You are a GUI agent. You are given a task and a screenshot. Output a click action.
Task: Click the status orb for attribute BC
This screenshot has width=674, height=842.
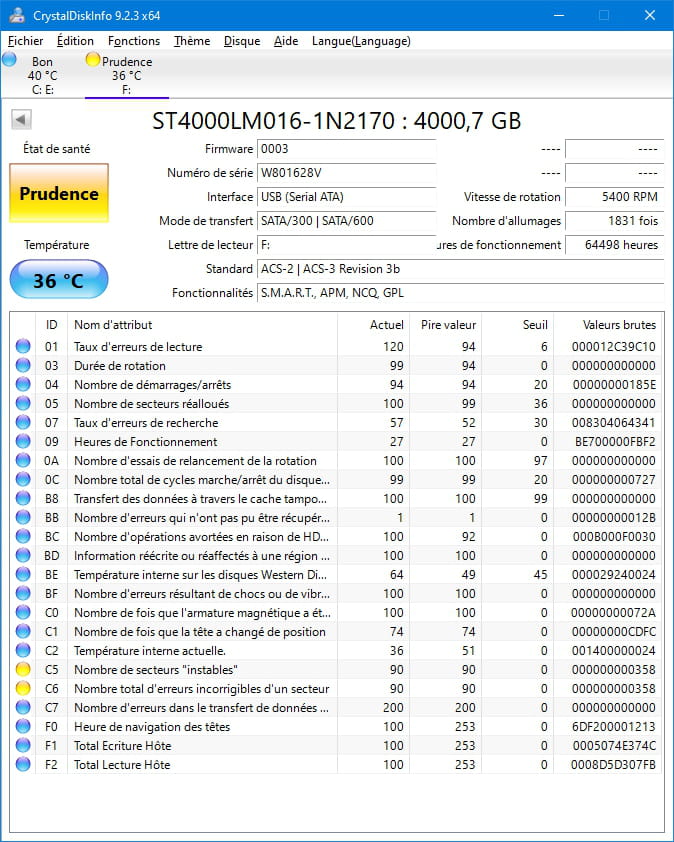[23, 536]
